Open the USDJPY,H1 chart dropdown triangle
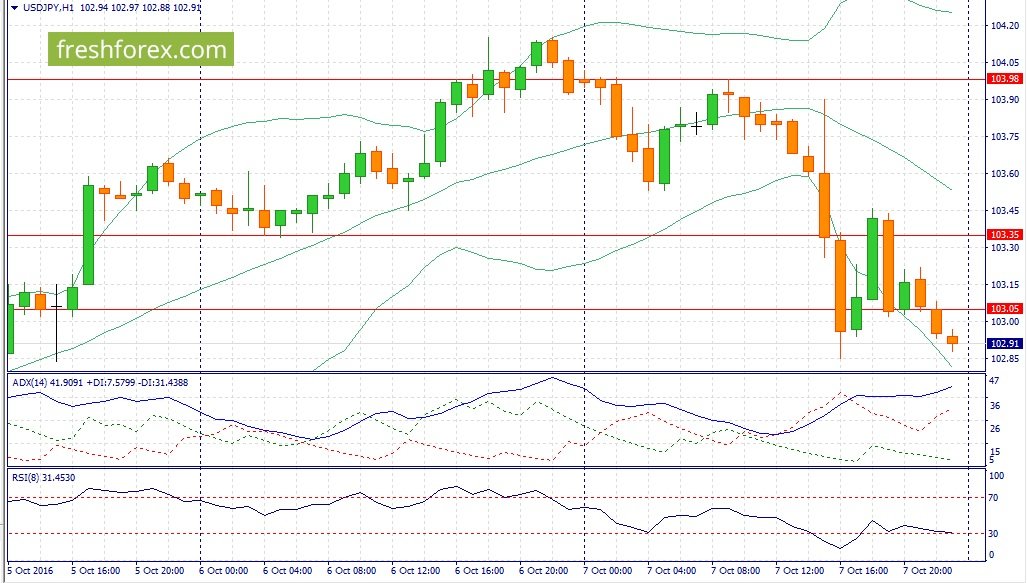1027x583 pixels. coord(14,8)
